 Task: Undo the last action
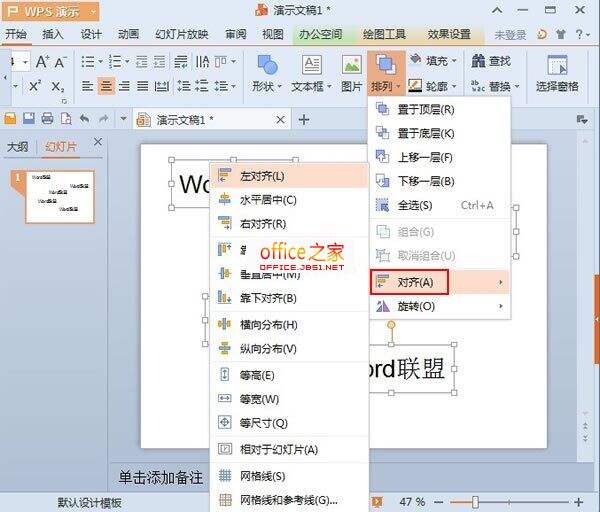click(85, 119)
